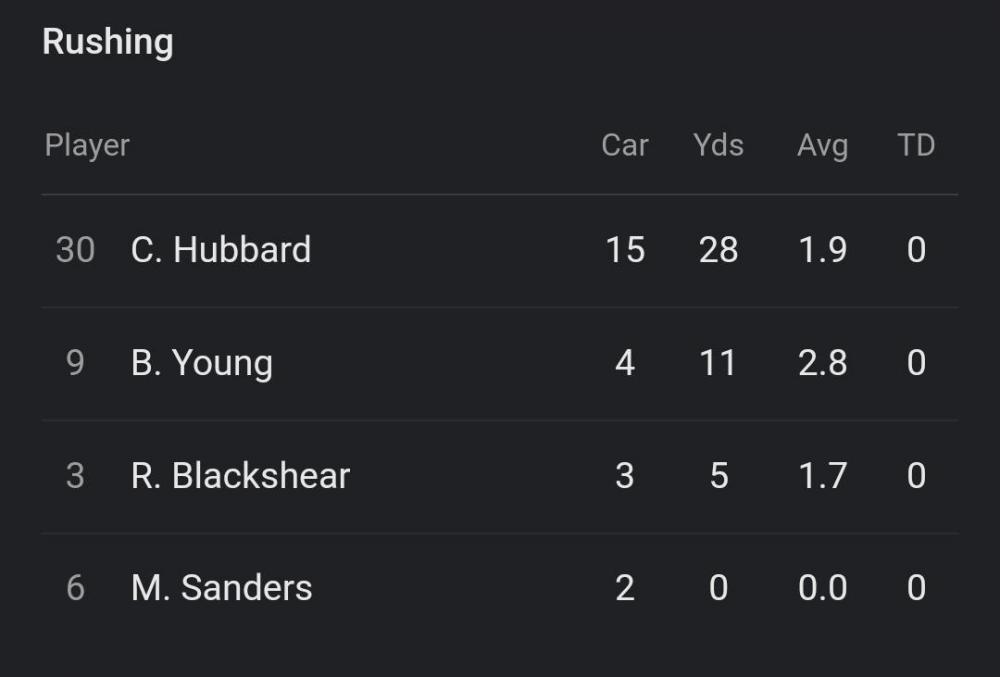Select Young's 2.8 average value
This screenshot has height=677, width=1000.
click(x=822, y=362)
